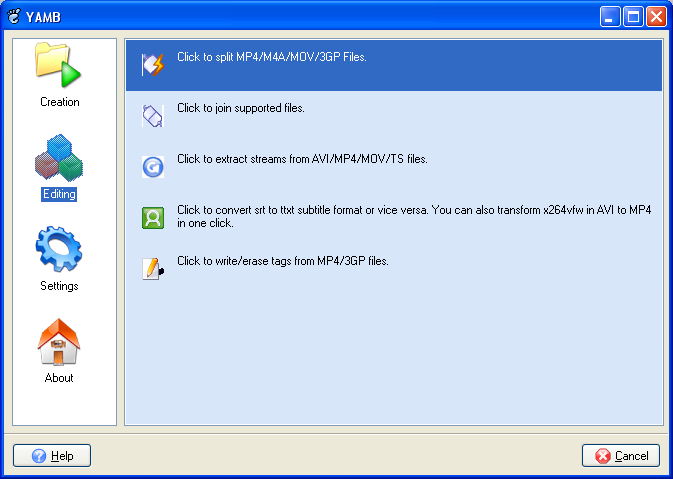Open the Creation section folder icon
Screen dimensions: 673x479
click(x=58, y=66)
